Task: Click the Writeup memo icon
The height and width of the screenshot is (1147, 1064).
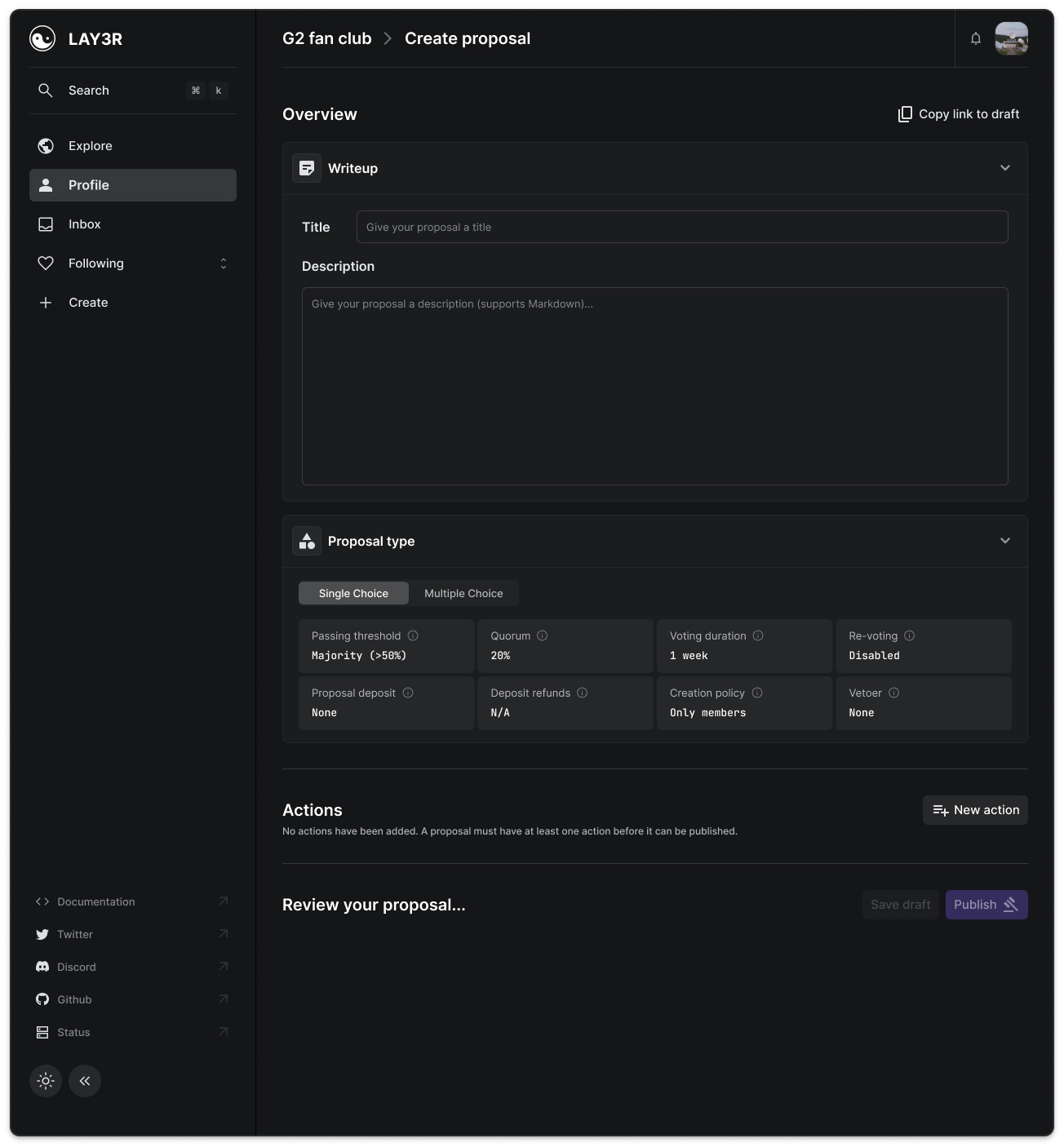Action: [307, 168]
